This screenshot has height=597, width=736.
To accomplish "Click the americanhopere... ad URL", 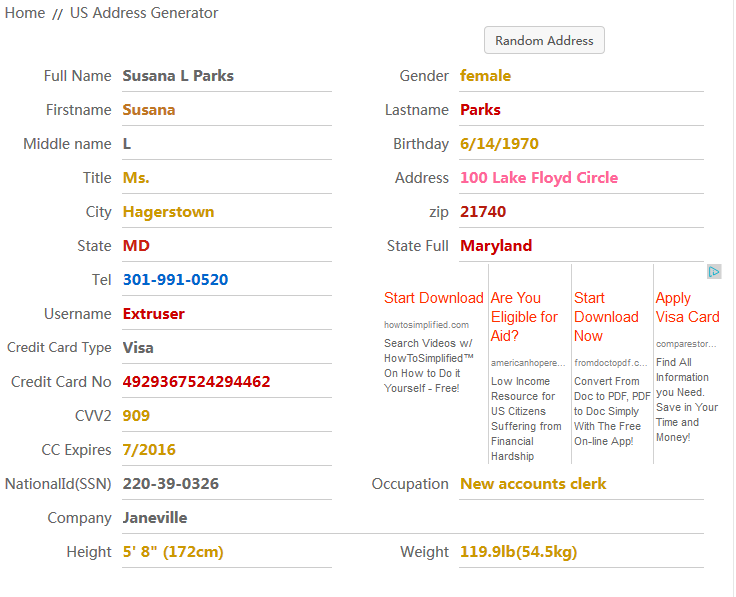I will click(x=528, y=363).
